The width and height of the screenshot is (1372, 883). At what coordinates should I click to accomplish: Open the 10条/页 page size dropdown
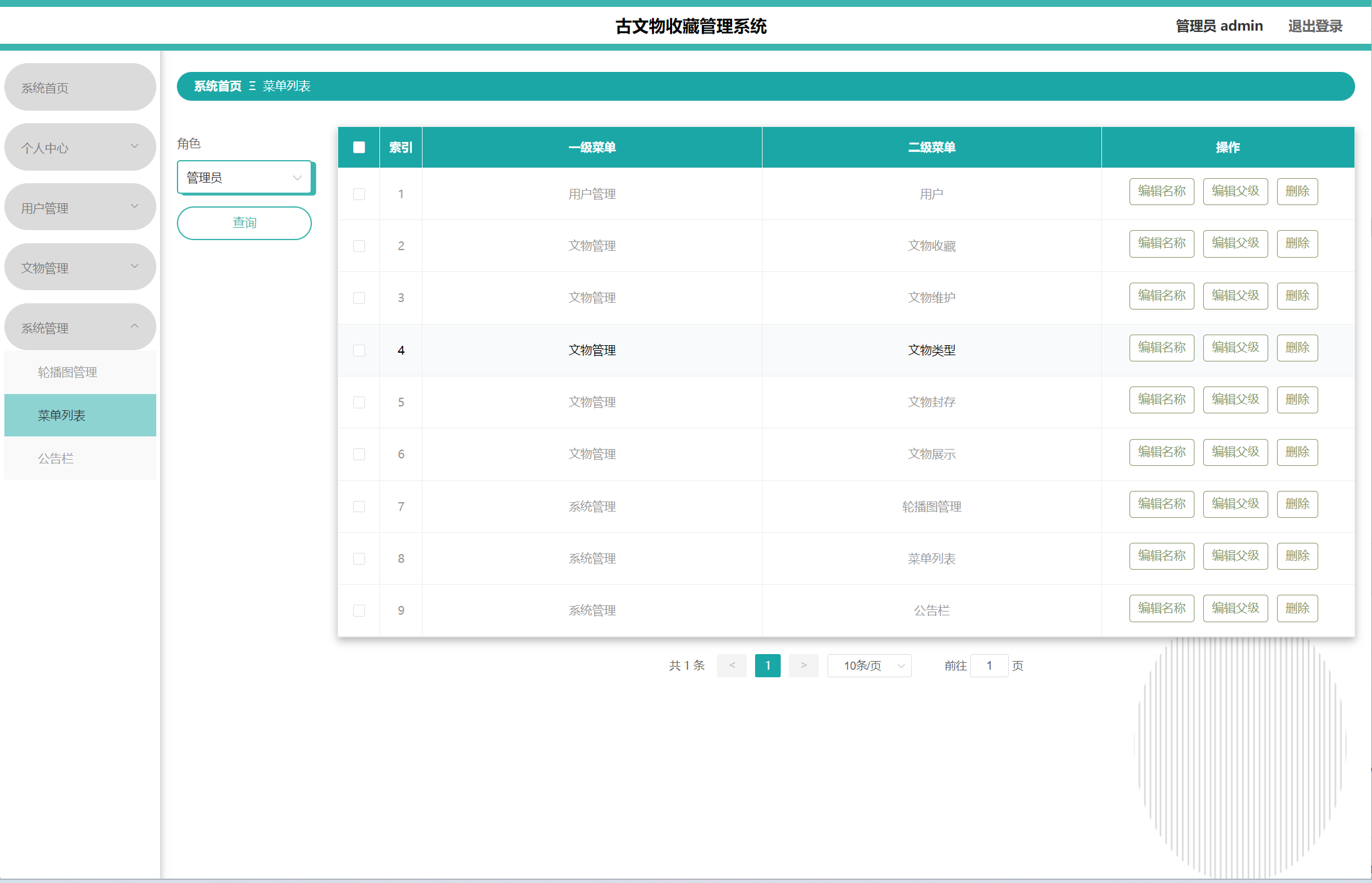pos(869,666)
